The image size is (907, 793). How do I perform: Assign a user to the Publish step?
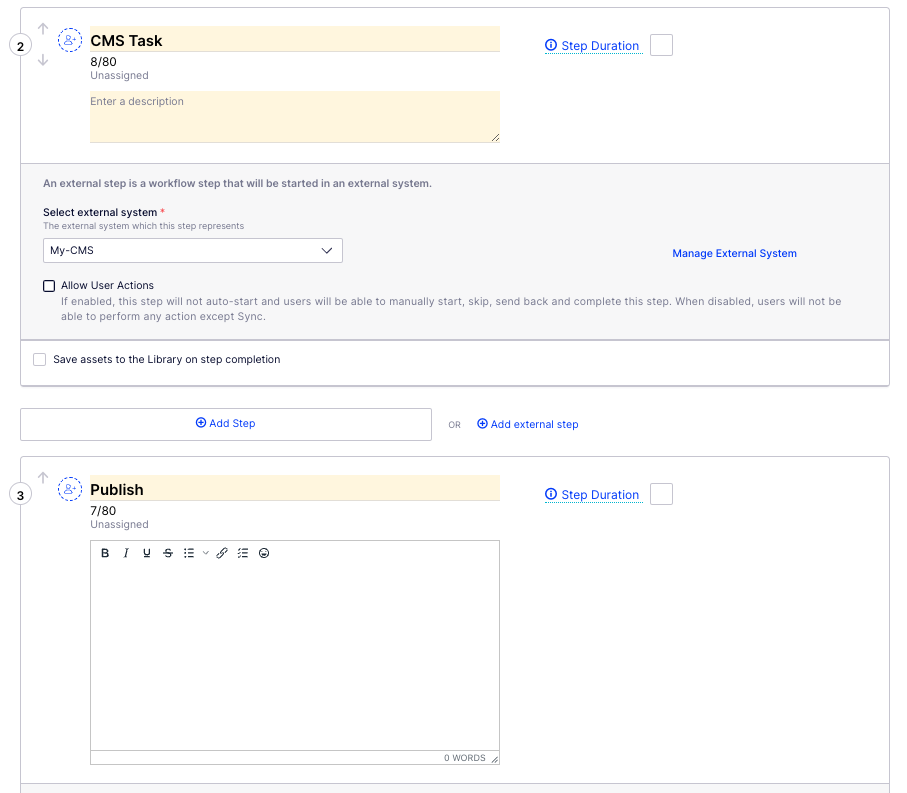(x=70, y=489)
